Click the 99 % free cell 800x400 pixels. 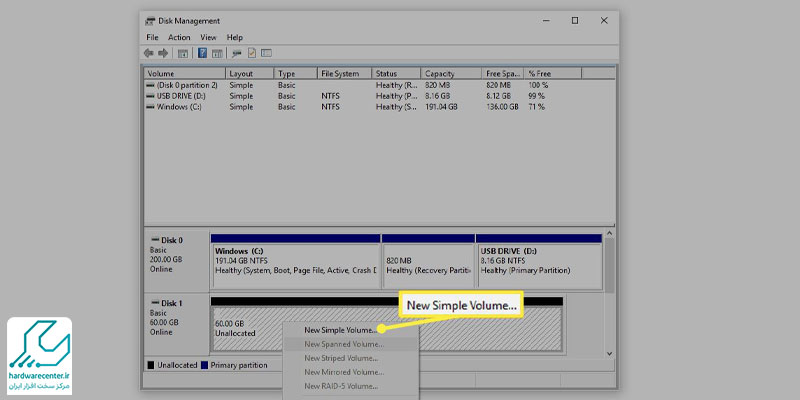[537, 96]
